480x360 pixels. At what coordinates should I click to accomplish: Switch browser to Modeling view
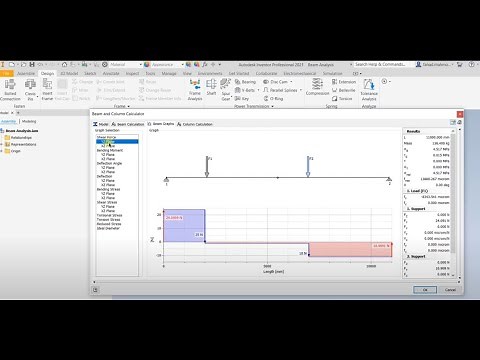(x=29, y=121)
